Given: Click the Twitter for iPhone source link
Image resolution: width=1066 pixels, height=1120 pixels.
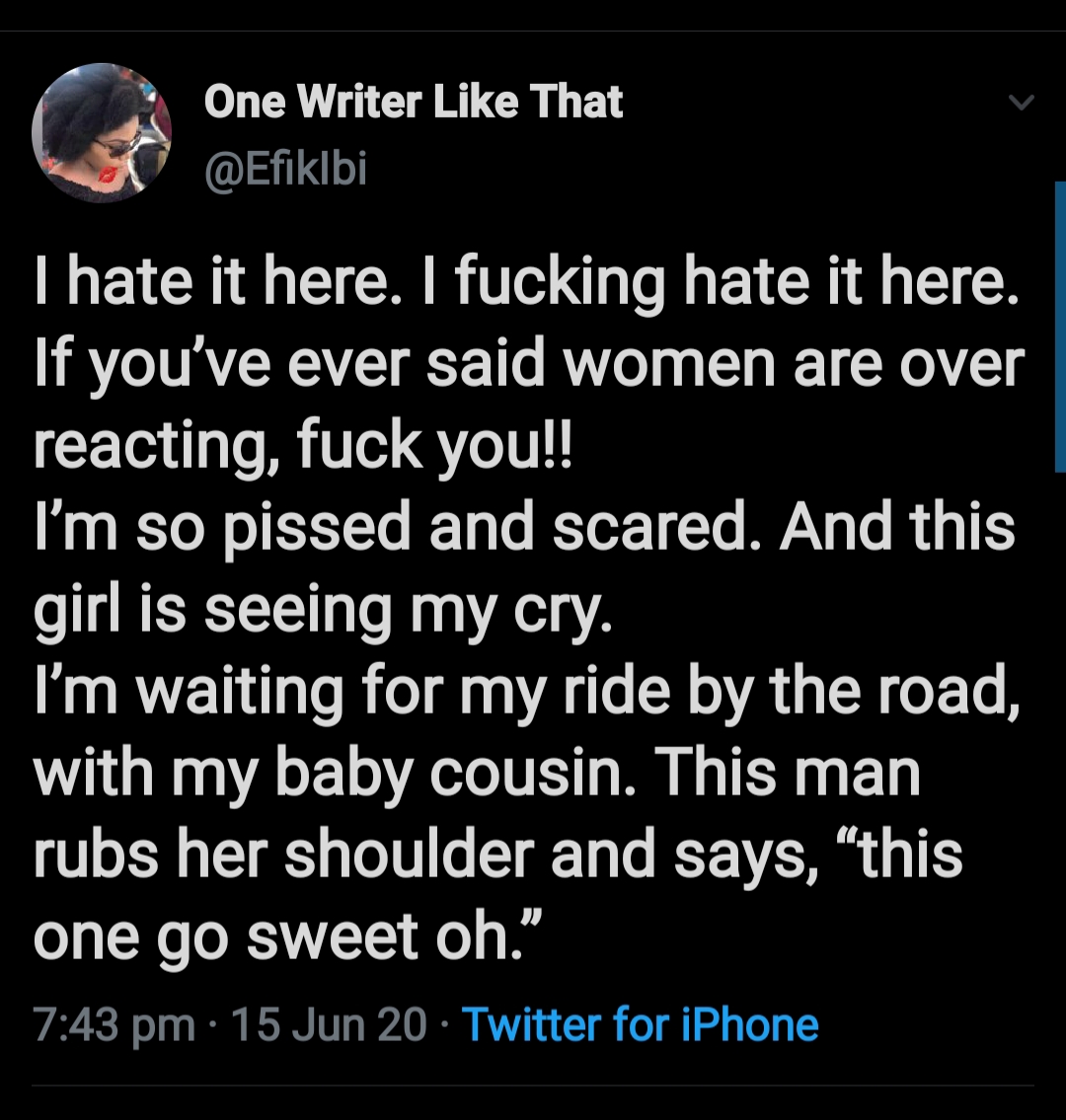Looking at the screenshot, I should (x=641, y=1025).
